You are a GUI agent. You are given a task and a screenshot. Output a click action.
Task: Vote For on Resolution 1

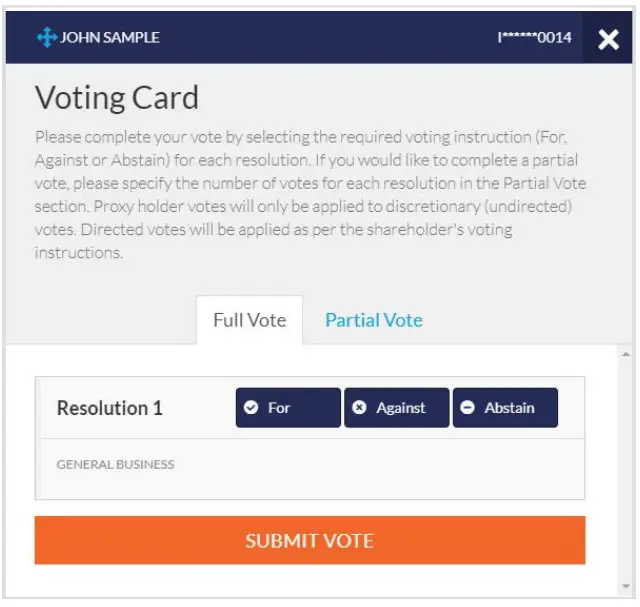[288, 408]
